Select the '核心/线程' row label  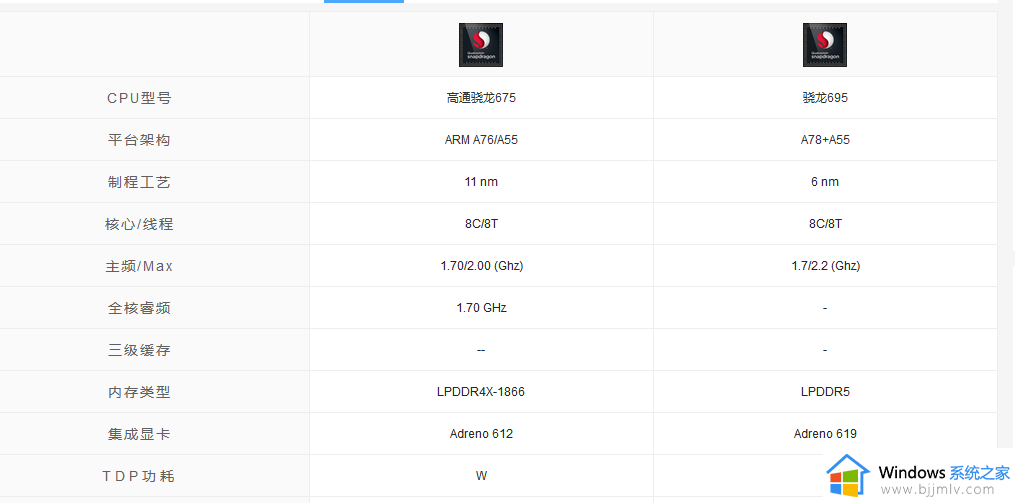click(x=139, y=224)
